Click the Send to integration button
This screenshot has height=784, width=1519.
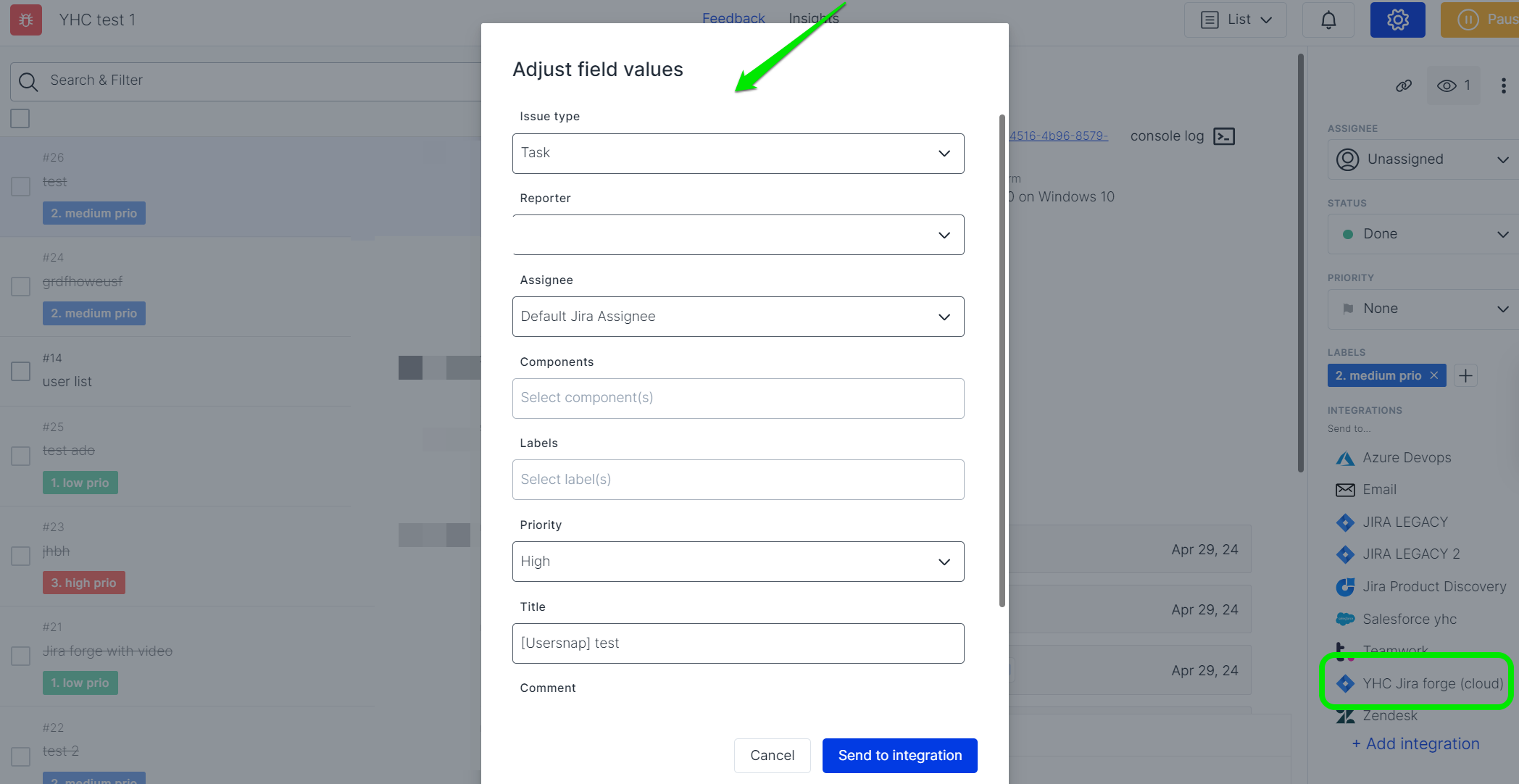tap(899, 755)
